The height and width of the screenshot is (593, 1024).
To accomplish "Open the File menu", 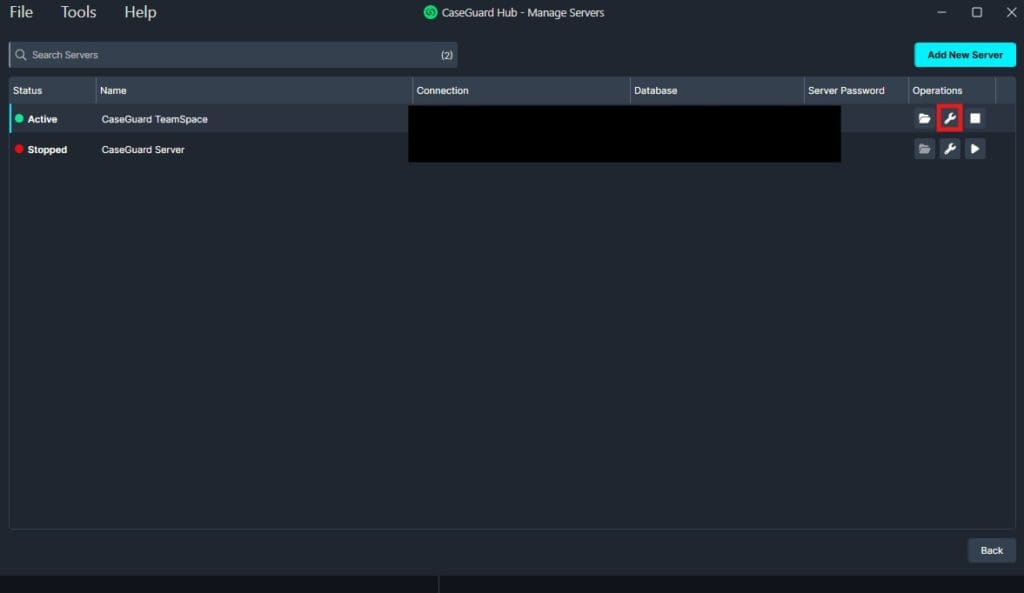I will point(19,12).
